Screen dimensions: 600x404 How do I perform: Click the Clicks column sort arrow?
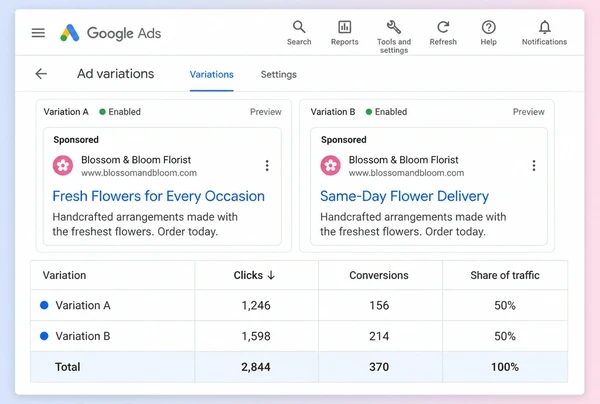(x=271, y=275)
